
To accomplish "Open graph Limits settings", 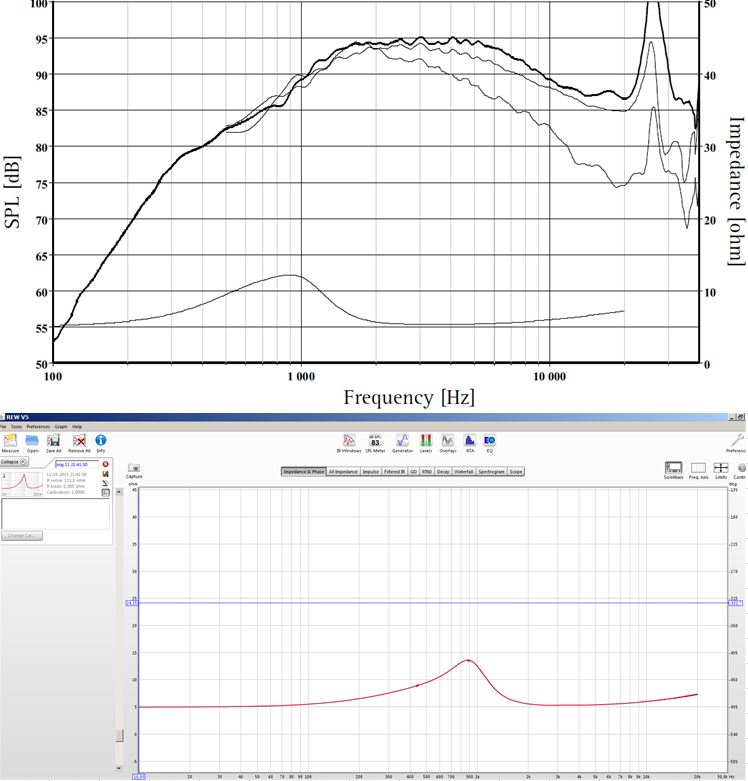I will pyautogui.click(x=721, y=468).
